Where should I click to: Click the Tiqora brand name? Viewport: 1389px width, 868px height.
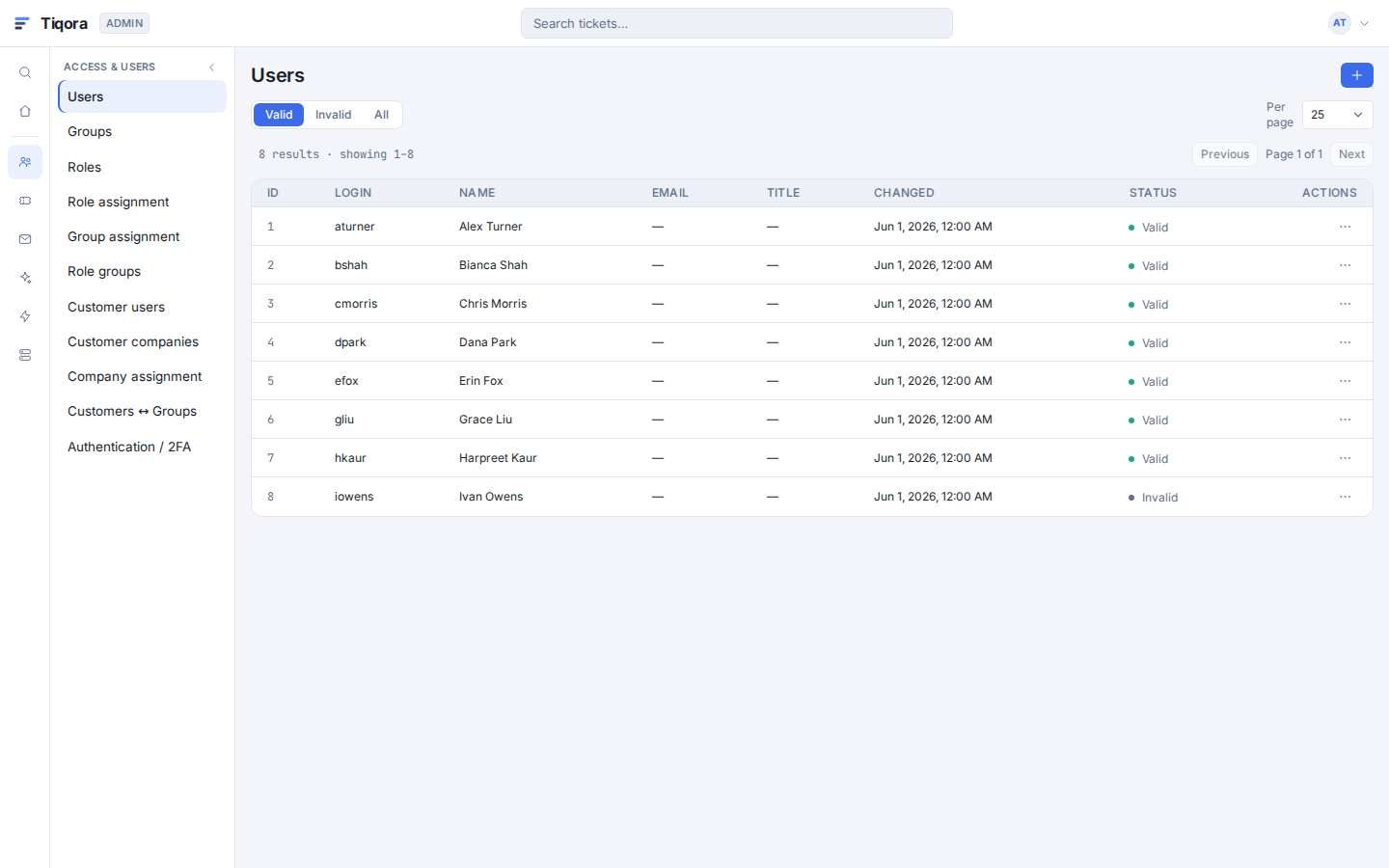click(x=64, y=23)
